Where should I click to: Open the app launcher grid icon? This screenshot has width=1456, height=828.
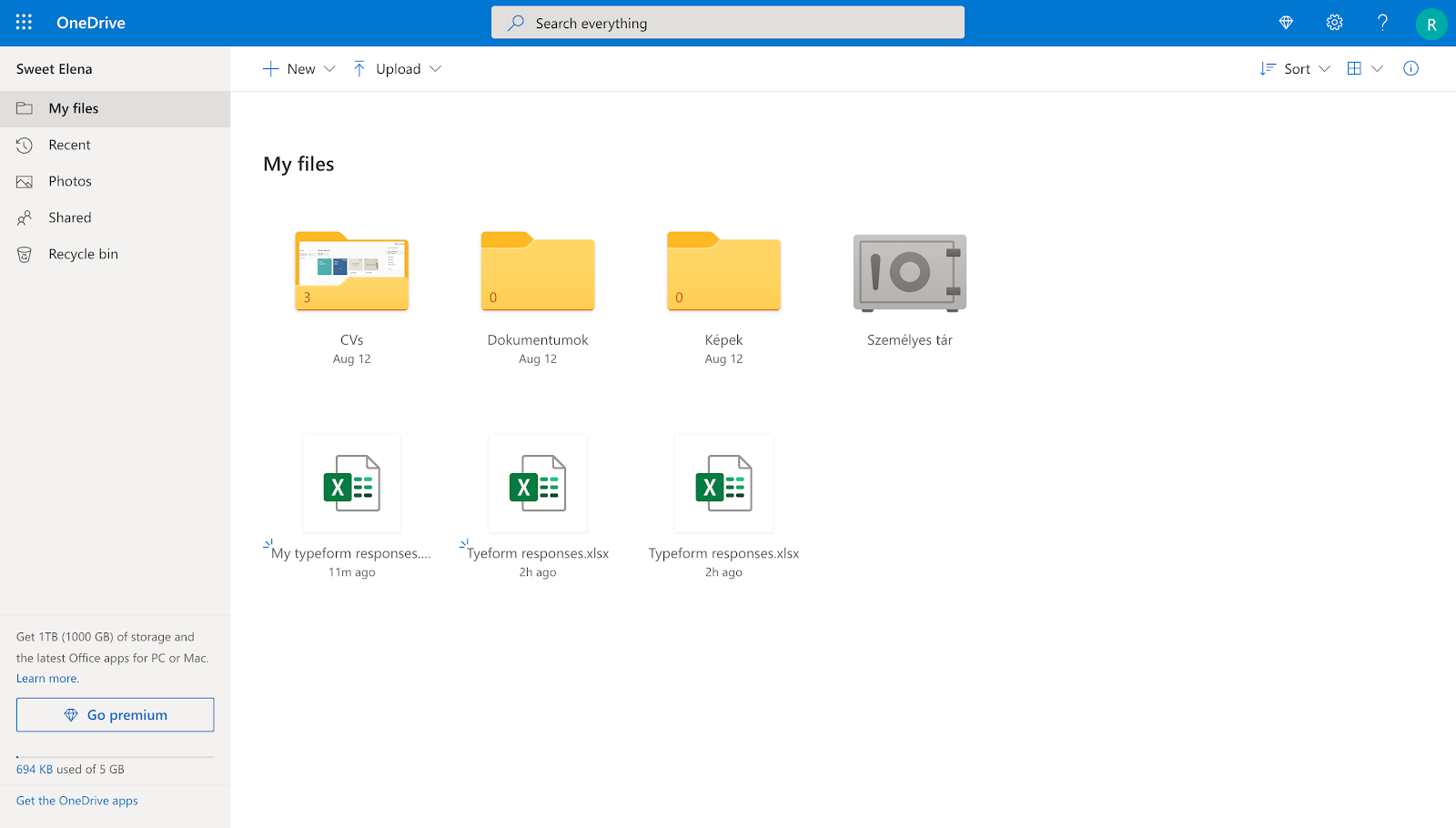24,23
